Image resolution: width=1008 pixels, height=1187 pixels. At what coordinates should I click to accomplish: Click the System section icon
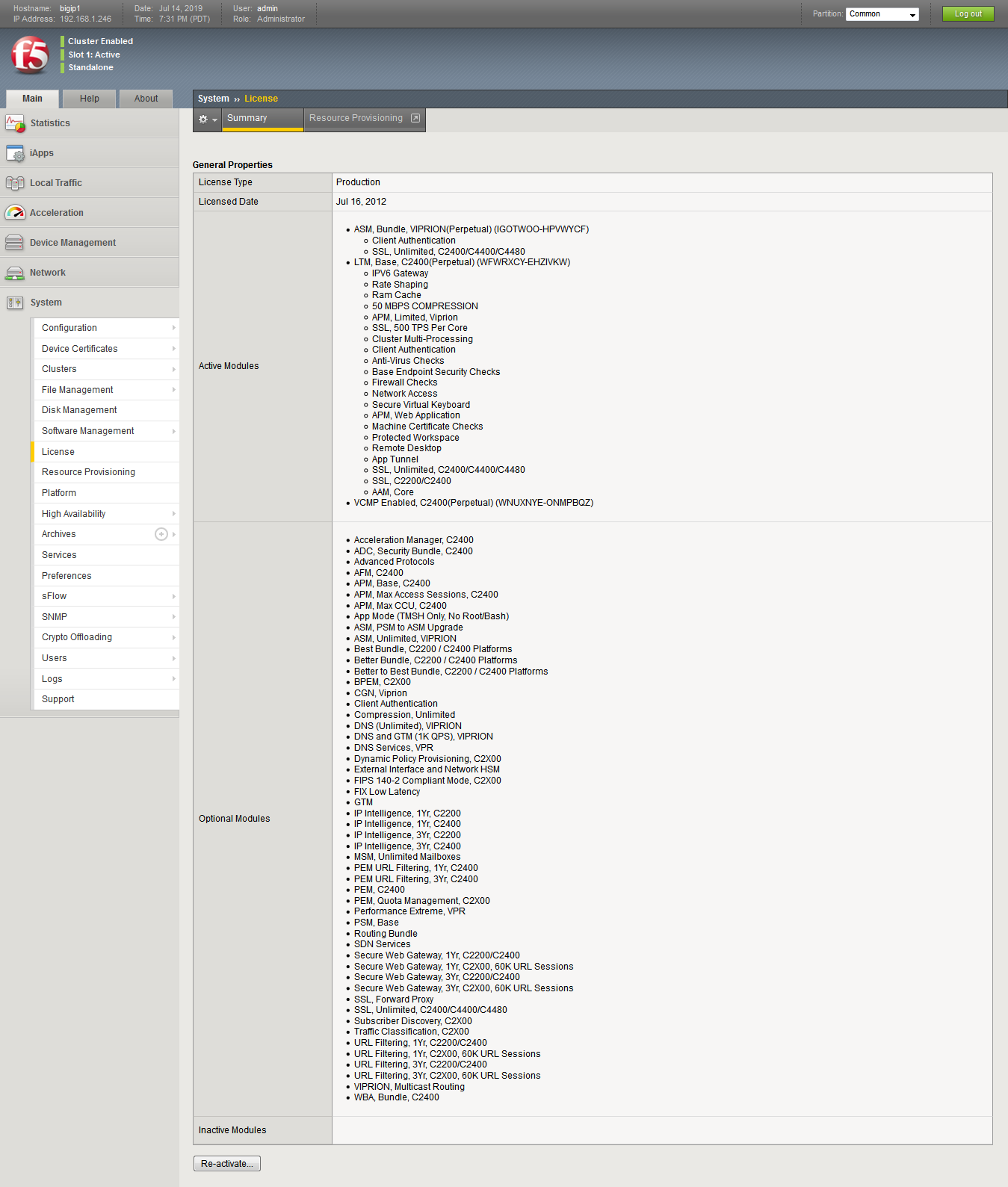(15, 303)
